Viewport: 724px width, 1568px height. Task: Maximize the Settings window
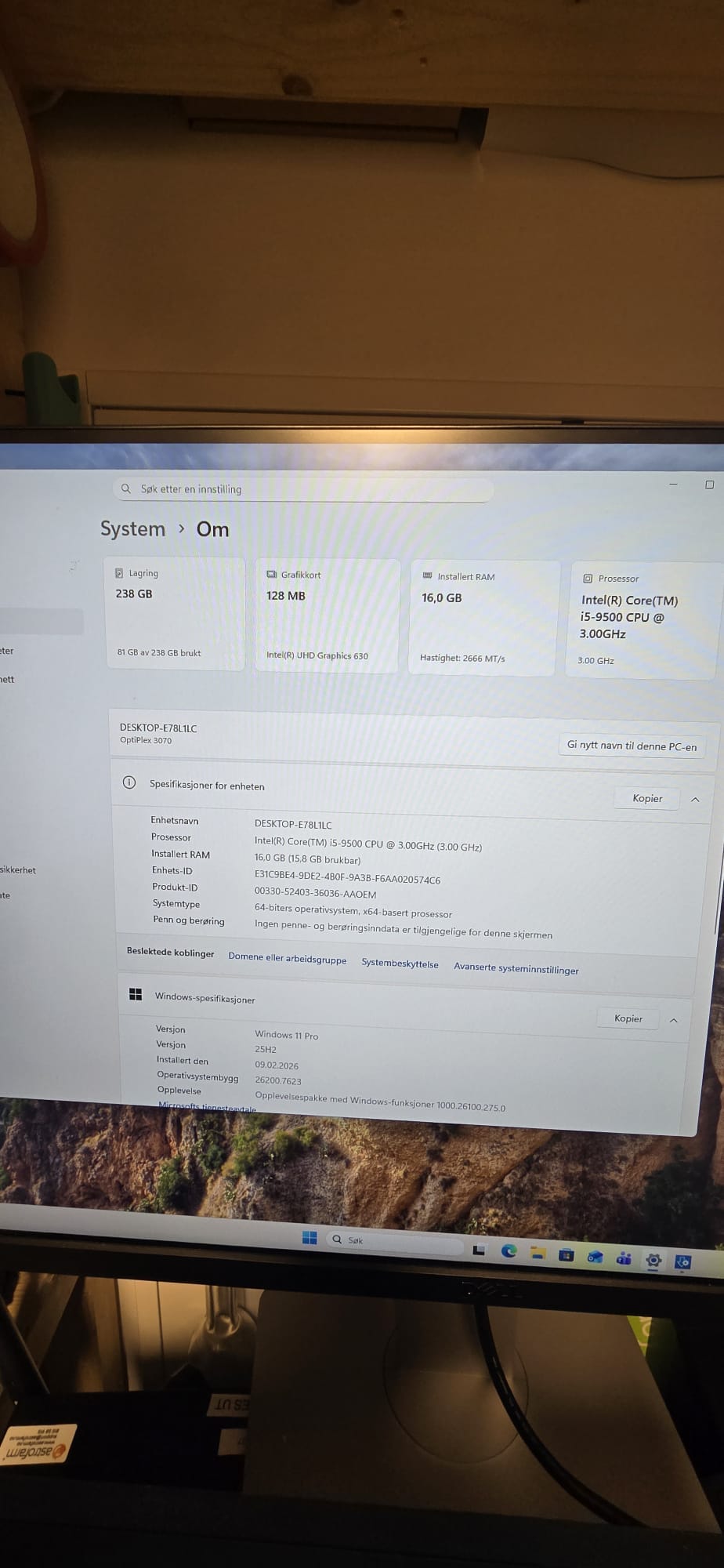tap(710, 485)
